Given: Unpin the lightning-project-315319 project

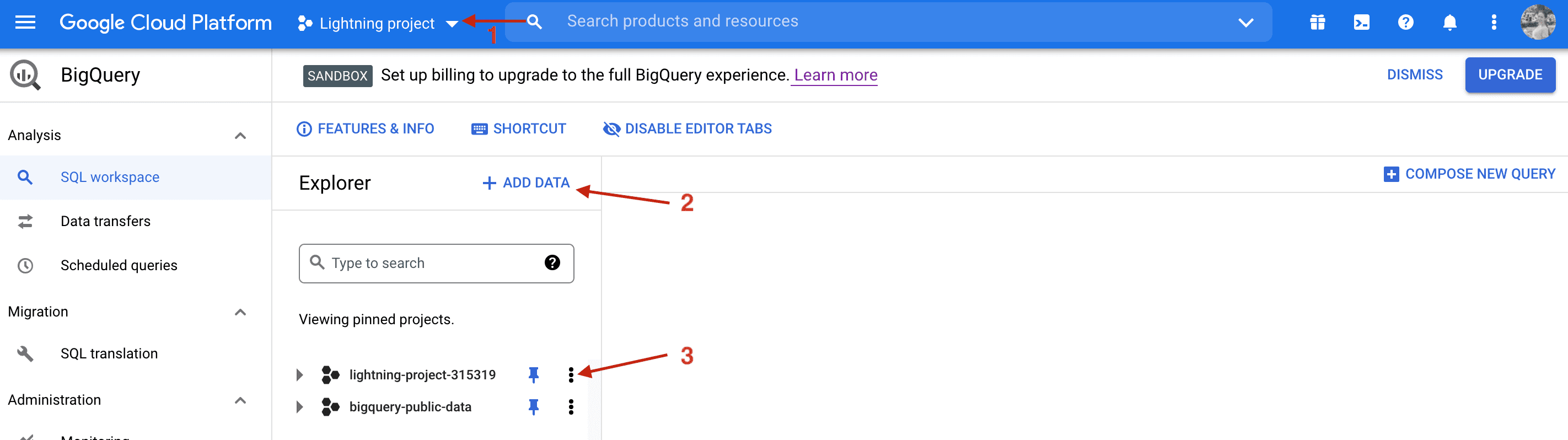Looking at the screenshot, I should (x=533, y=374).
